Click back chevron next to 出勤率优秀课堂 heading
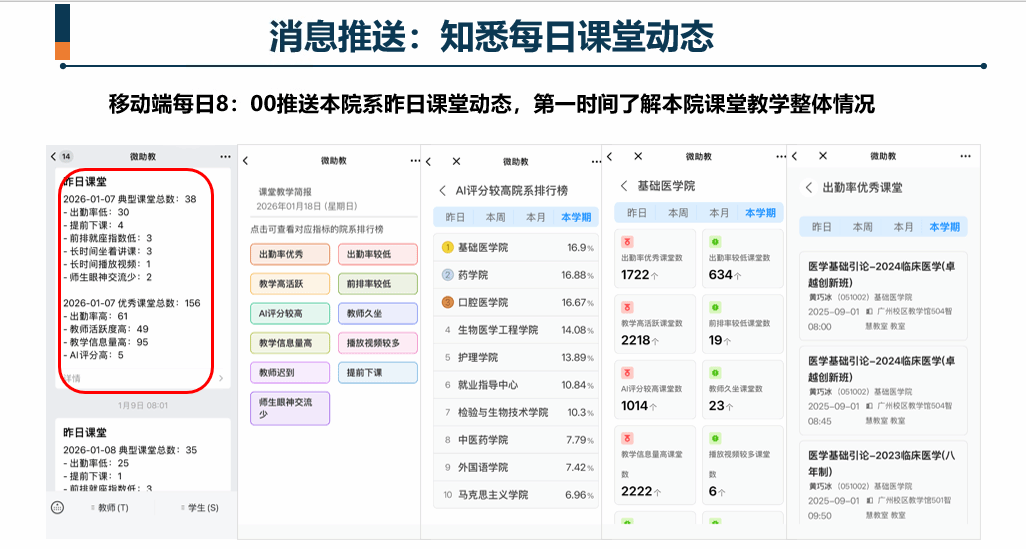 pyautogui.click(x=809, y=187)
